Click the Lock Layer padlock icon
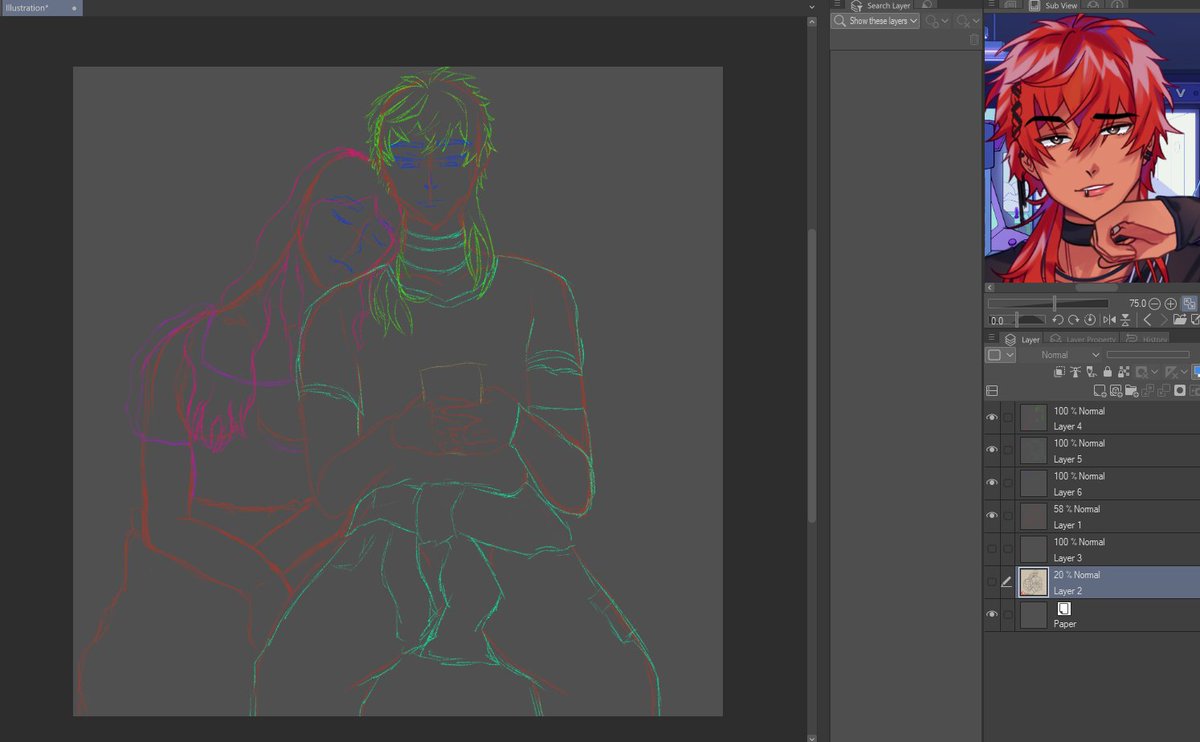Screen dimensions: 1200x742 1108,372
